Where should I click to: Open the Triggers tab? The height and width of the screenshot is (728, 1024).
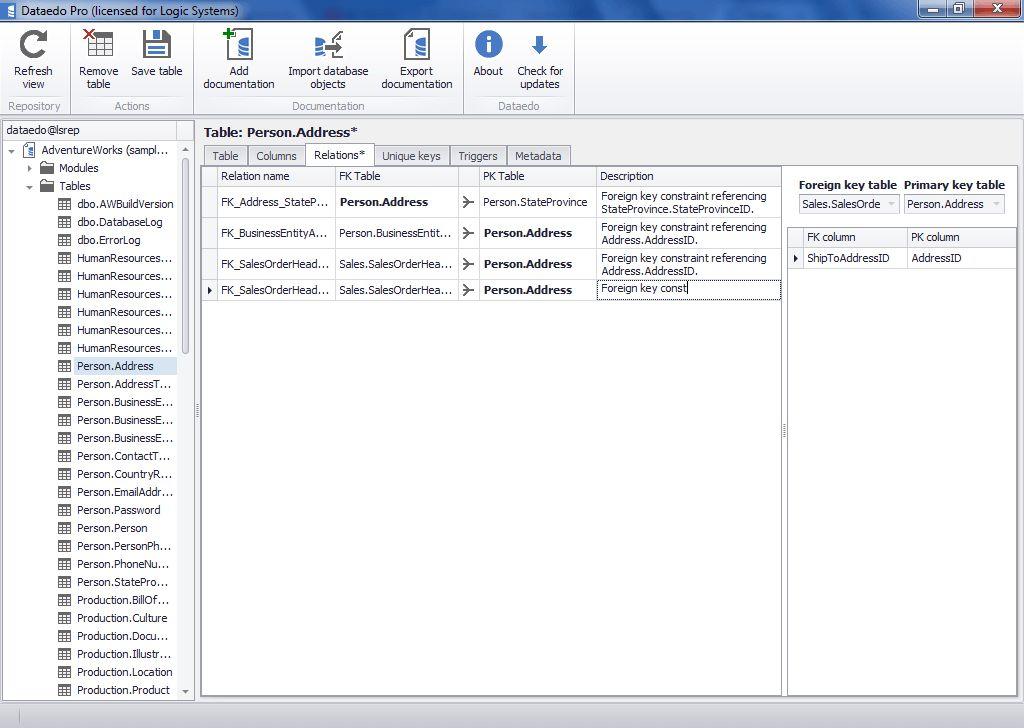pyautogui.click(x=478, y=156)
